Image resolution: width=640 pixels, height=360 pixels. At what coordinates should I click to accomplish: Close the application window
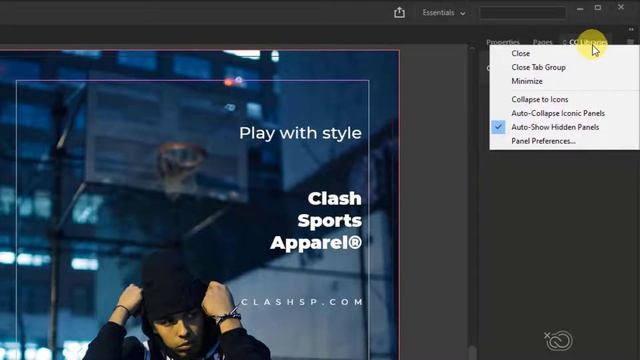620,7
